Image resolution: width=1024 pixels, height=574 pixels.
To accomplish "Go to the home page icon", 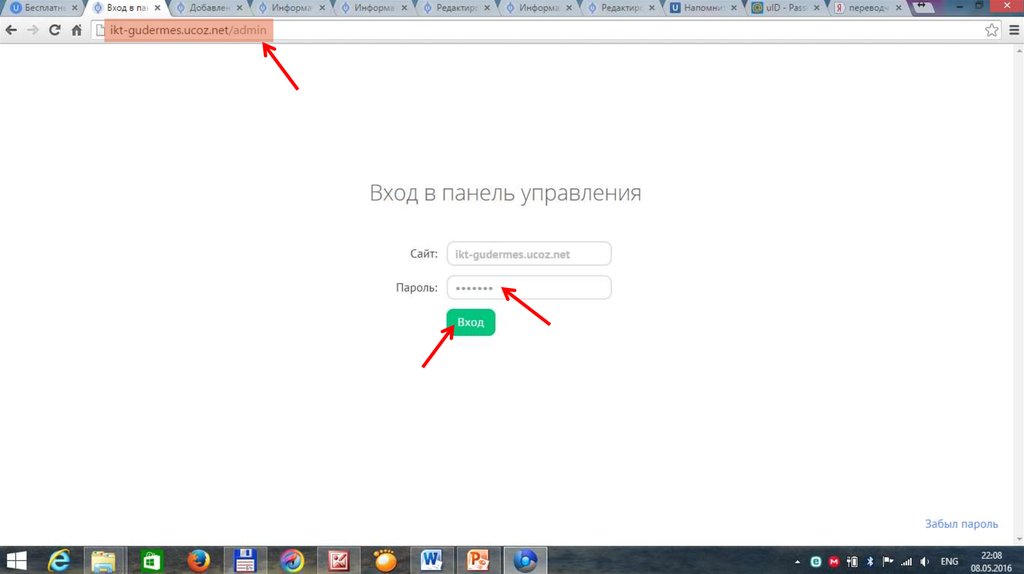I will pos(76,30).
